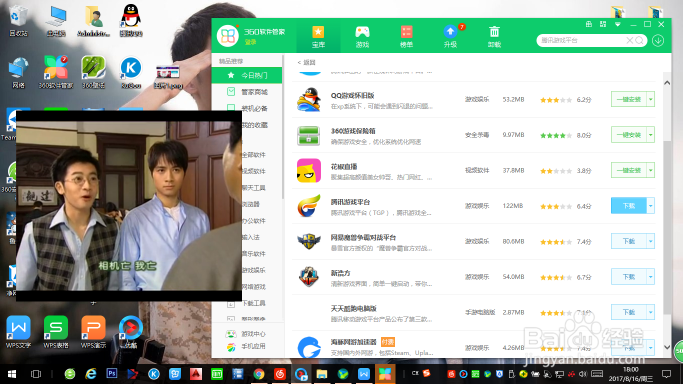683x384 pixels.
Task: Open the download manager arrow icon
Action: (x=658, y=40)
